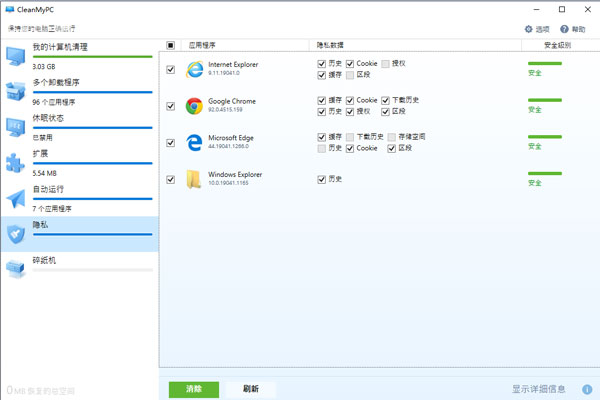
Task: Select the 碎纸机 sidebar label
Action: 44,260
